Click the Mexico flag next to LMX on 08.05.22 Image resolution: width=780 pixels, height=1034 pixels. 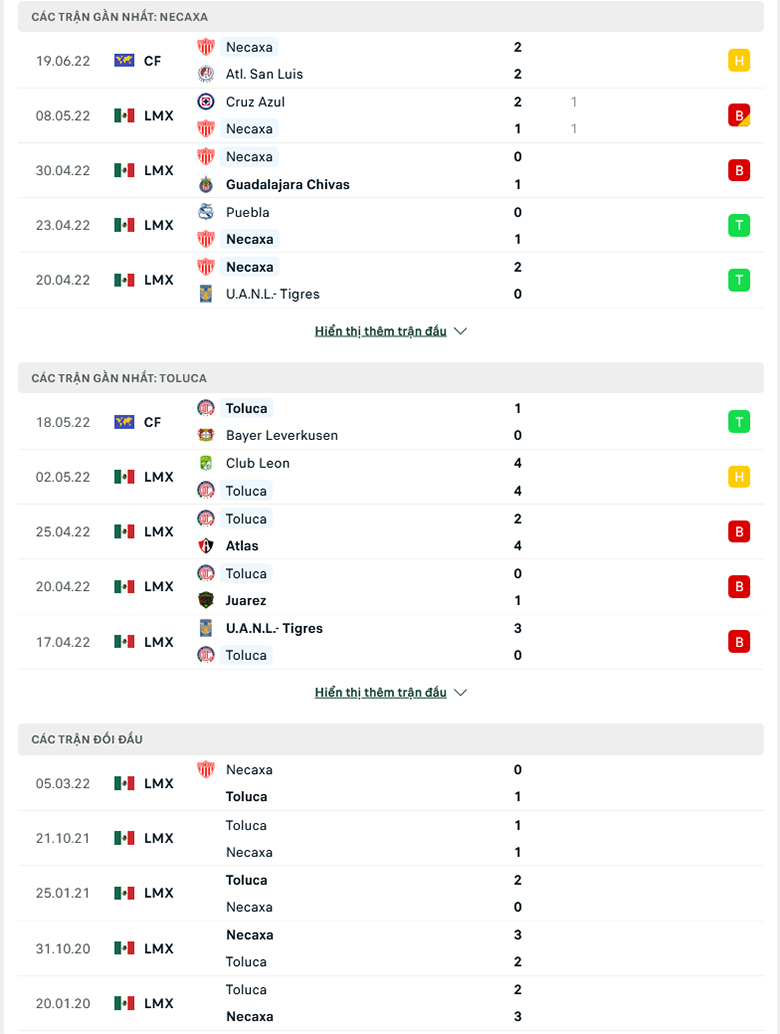point(124,115)
